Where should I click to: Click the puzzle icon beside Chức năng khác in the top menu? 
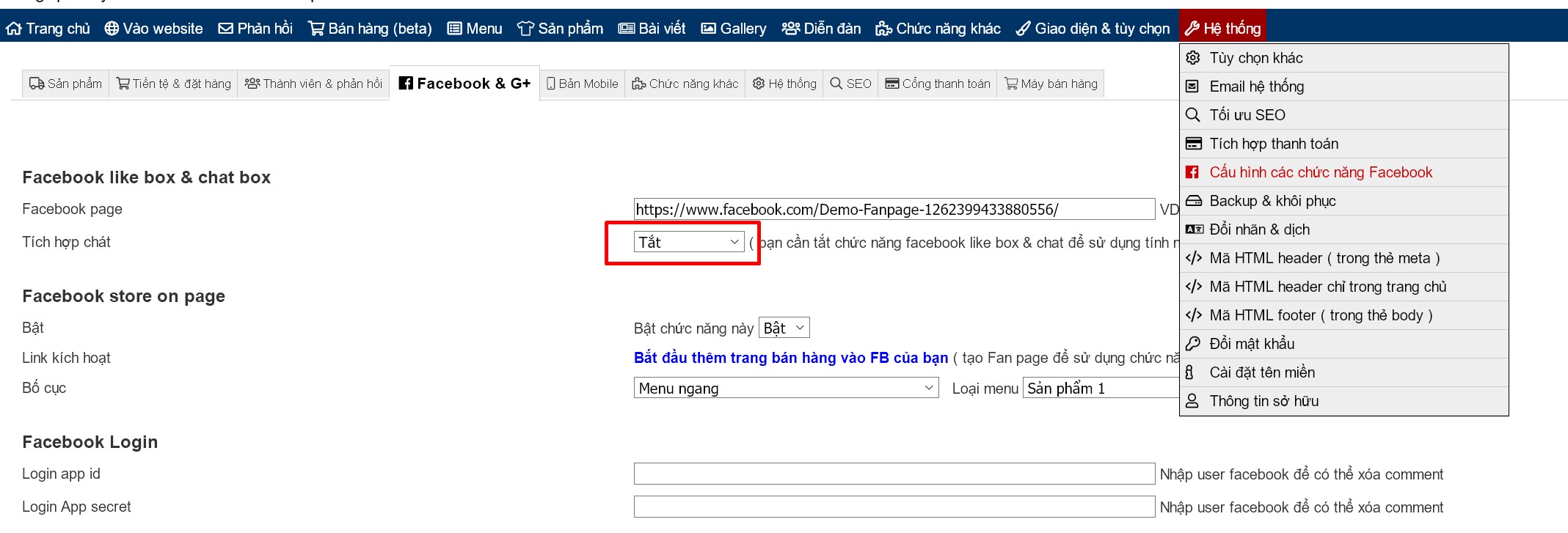[883, 29]
